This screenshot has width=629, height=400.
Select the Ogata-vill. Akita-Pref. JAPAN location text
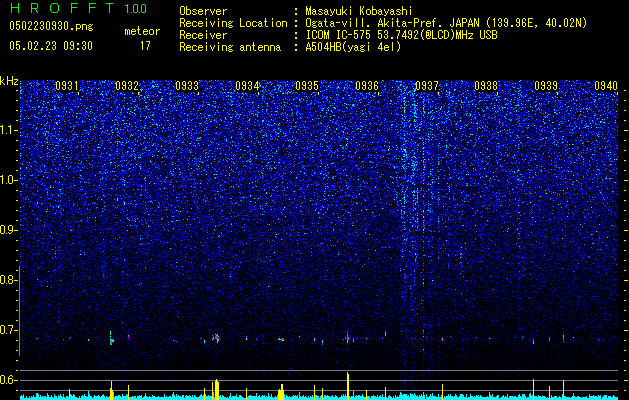coord(446,23)
